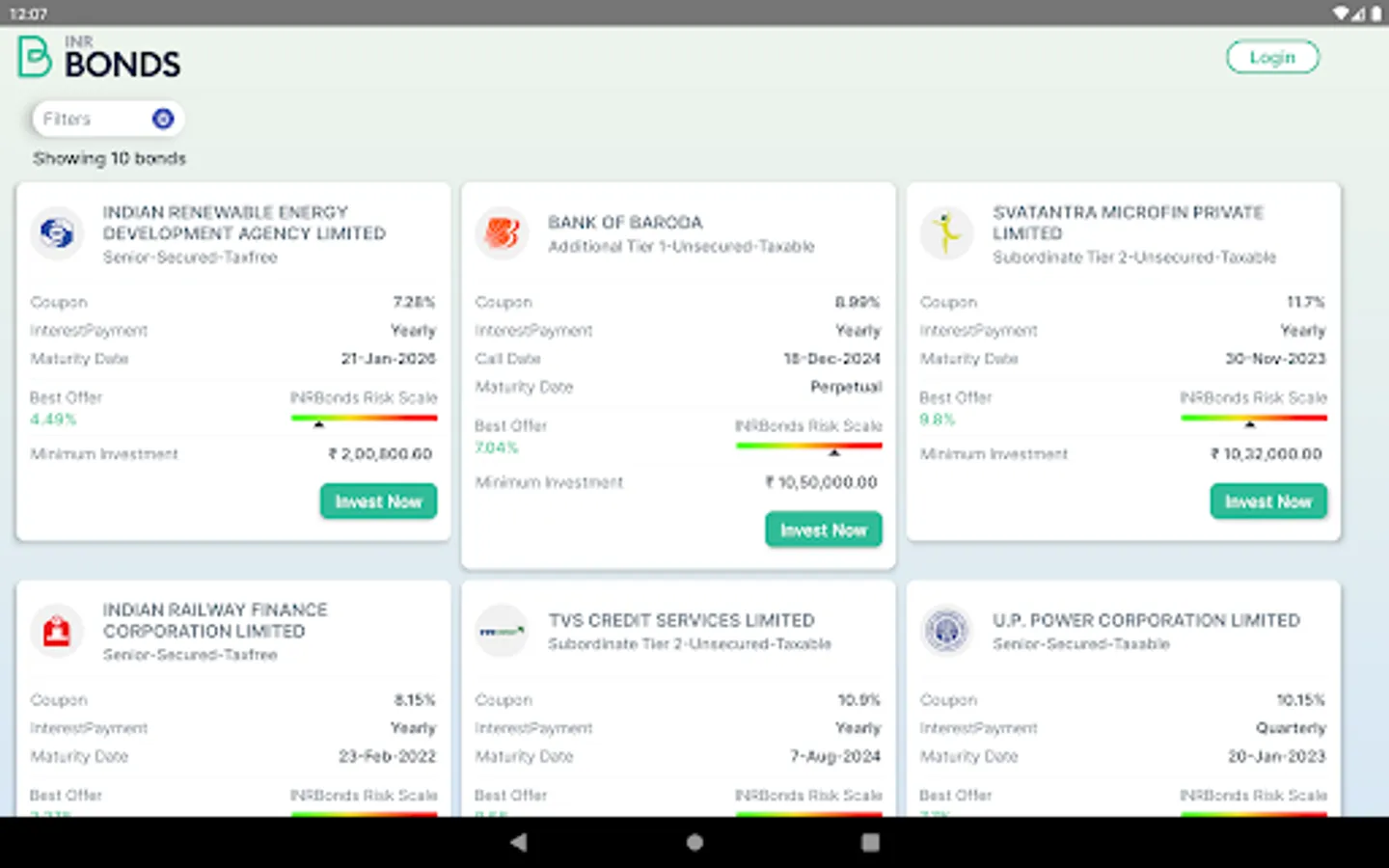Tap the Android recent apps button
Image resolution: width=1389 pixels, height=868 pixels.
pyautogui.click(x=870, y=842)
